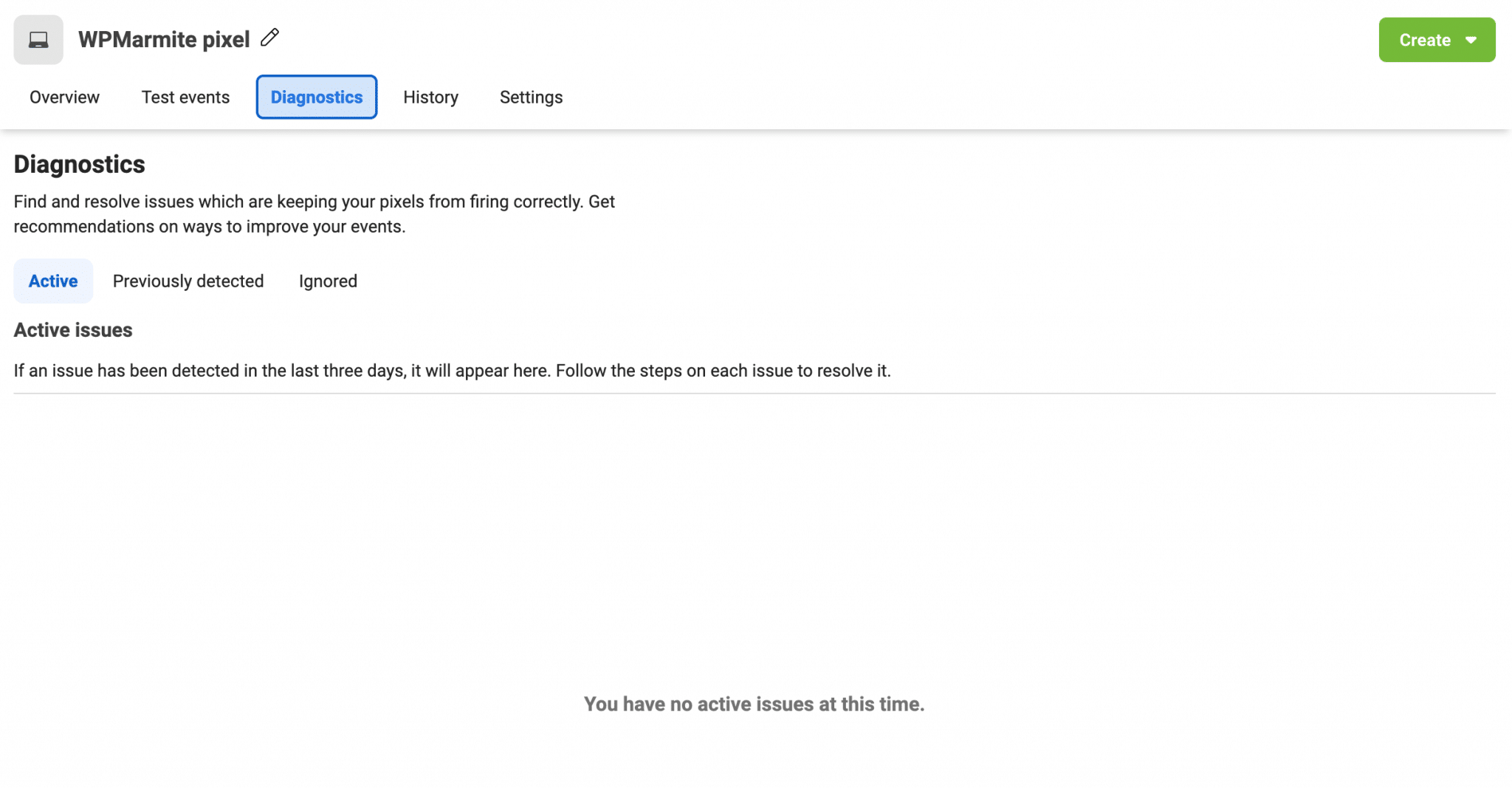View the History tab
Viewport: 1512px width, 788px height.
[x=430, y=97]
